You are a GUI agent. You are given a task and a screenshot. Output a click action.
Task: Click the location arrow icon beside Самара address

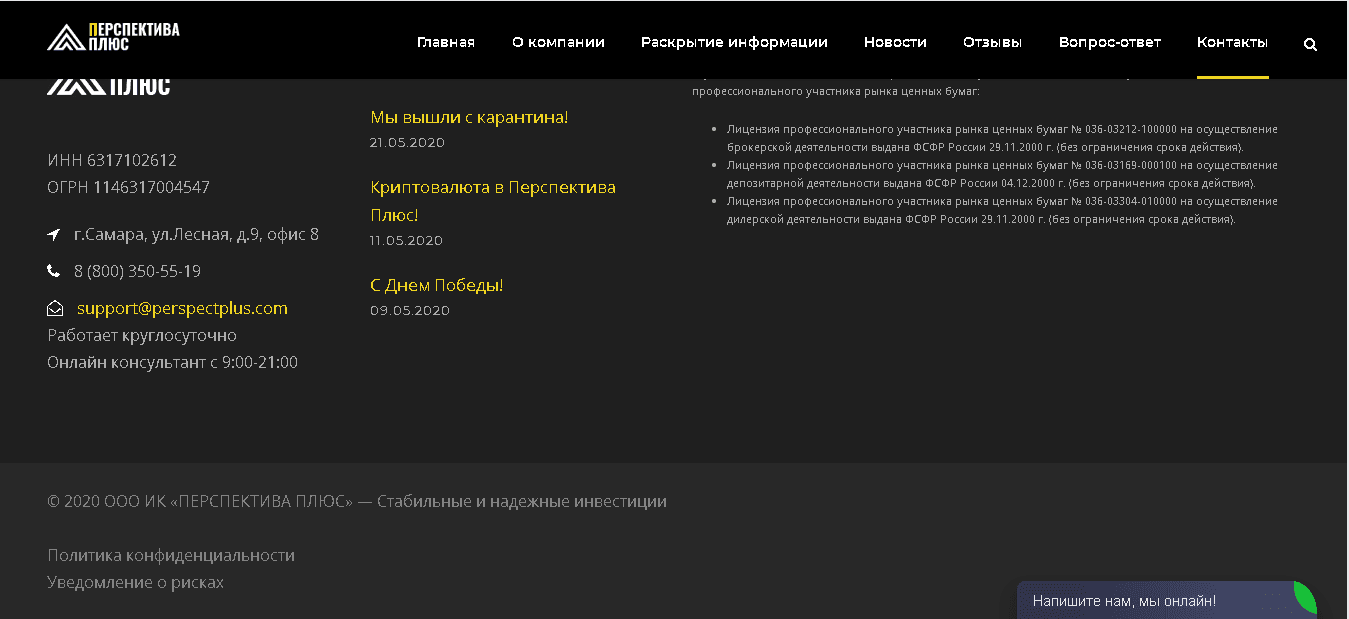point(54,235)
